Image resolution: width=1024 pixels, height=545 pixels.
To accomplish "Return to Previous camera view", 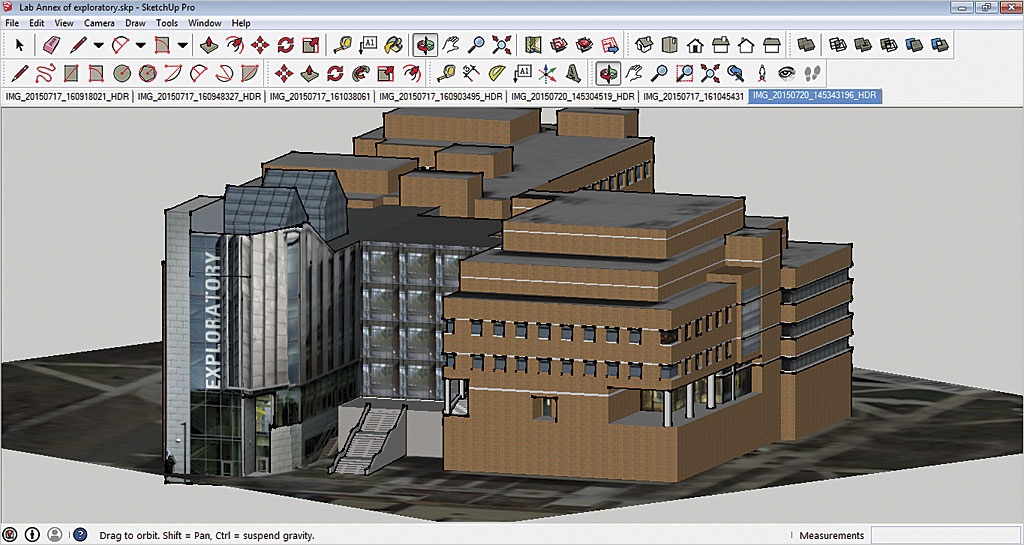I will [x=735, y=73].
